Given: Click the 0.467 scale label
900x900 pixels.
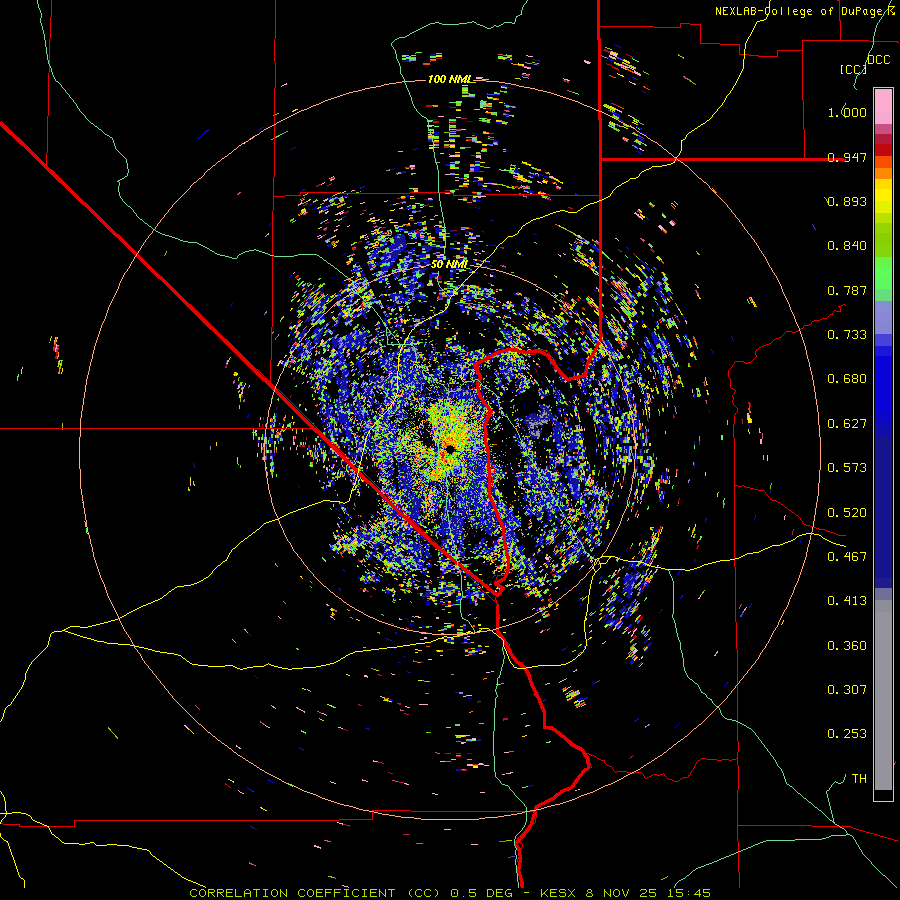Looking at the screenshot, I should click(847, 557).
